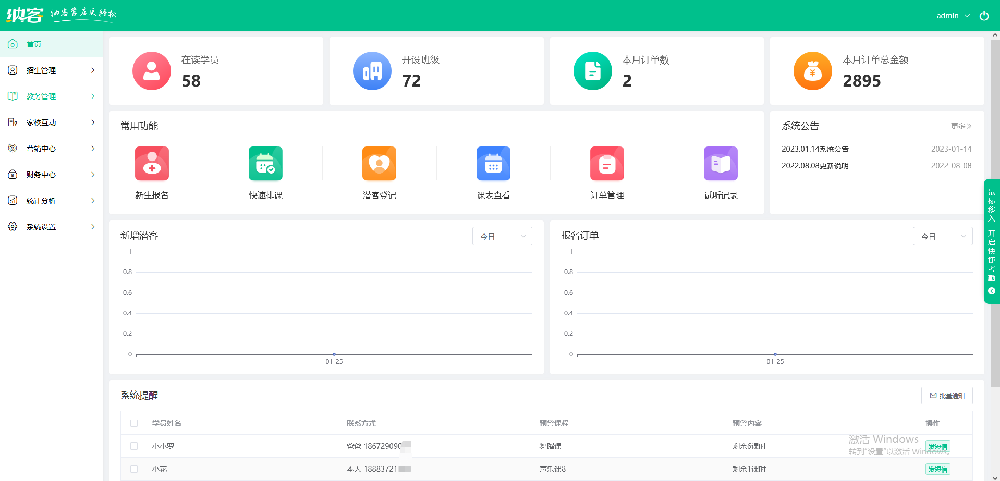This screenshot has height=481, width=1000.
Task: Click the 报名订单 chart's 01-25 data point
Action: click(775, 354)
